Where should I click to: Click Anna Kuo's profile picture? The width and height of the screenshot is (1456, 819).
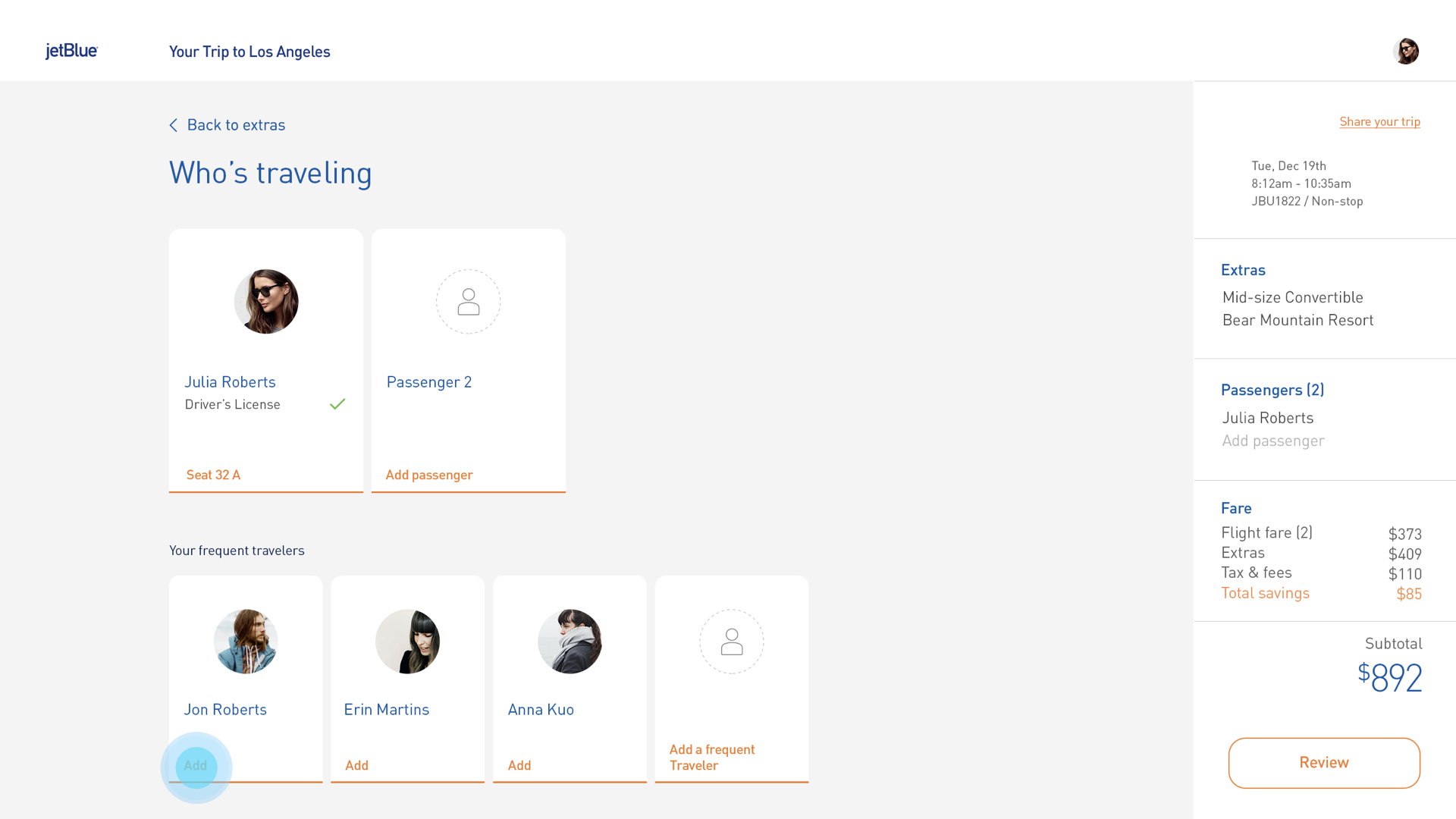click(x=570, y=642)
